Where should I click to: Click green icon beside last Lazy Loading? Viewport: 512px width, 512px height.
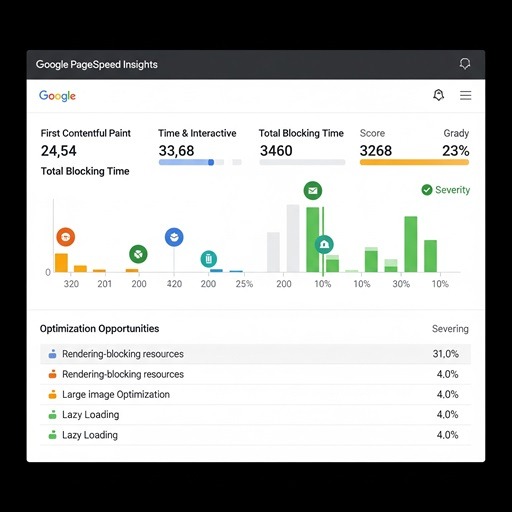click(52, 435)
